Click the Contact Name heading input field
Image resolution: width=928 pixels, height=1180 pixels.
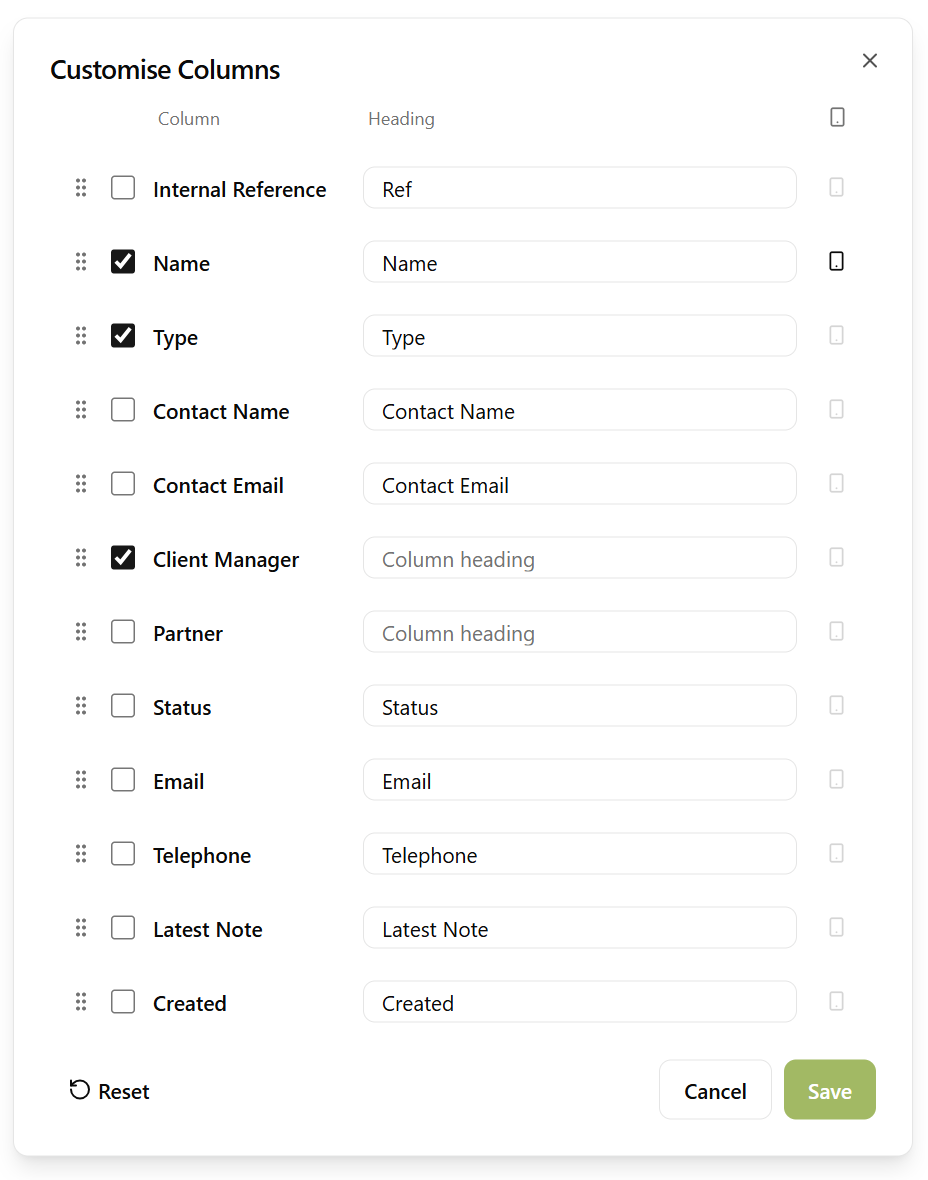580,410
